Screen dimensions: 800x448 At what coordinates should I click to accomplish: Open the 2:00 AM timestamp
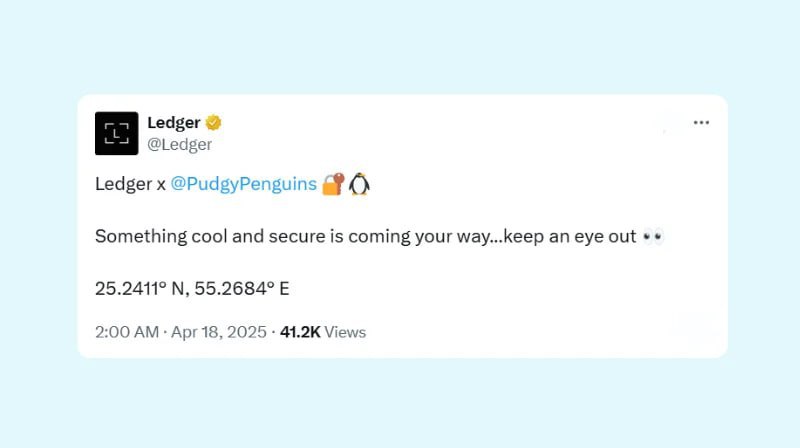[127, 332]
